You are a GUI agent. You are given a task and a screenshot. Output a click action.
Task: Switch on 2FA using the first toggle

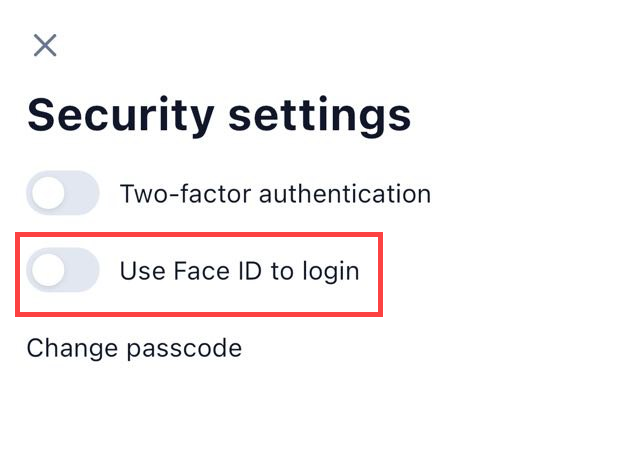[63, 193]
